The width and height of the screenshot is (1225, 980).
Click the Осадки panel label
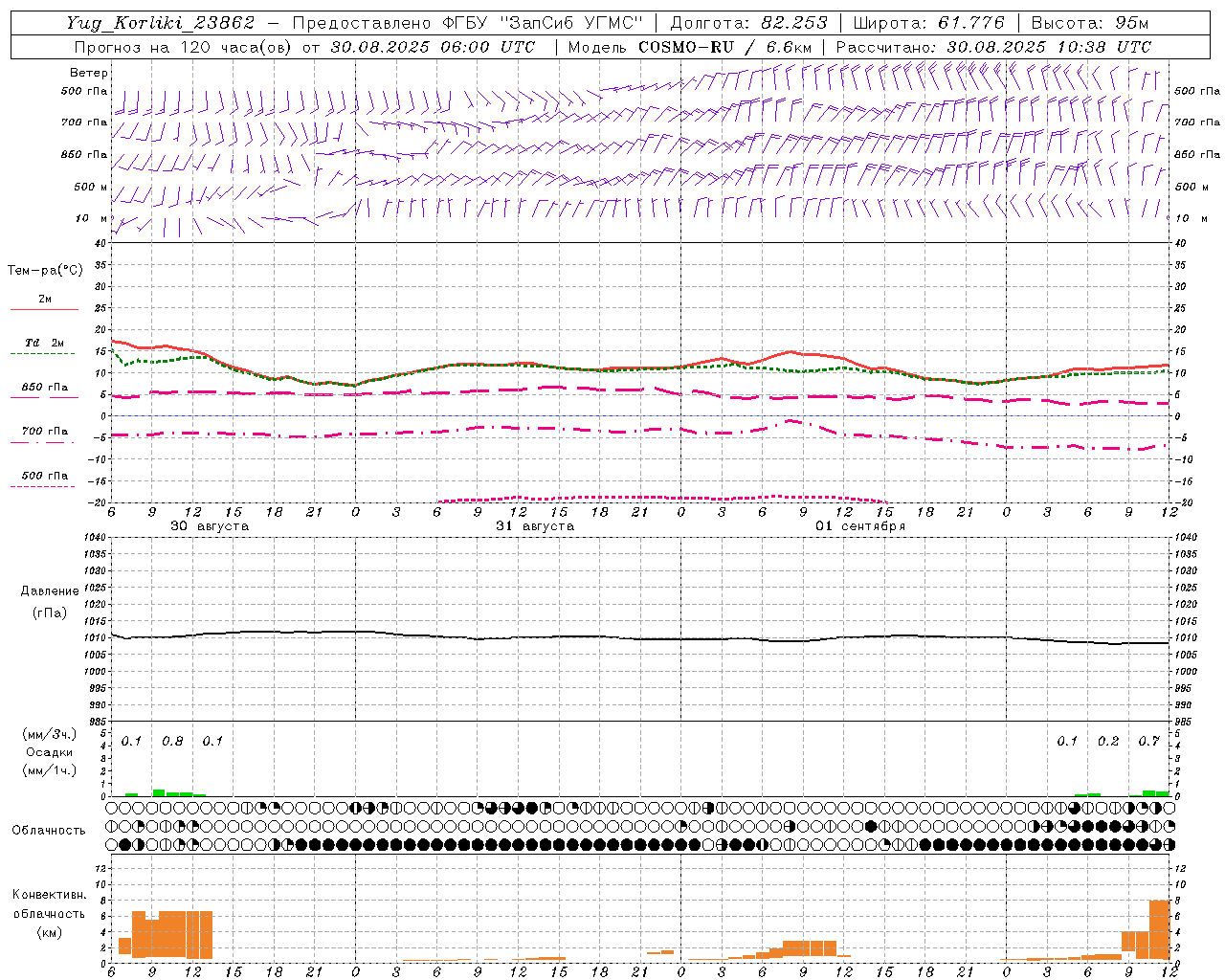pos(50,752)
